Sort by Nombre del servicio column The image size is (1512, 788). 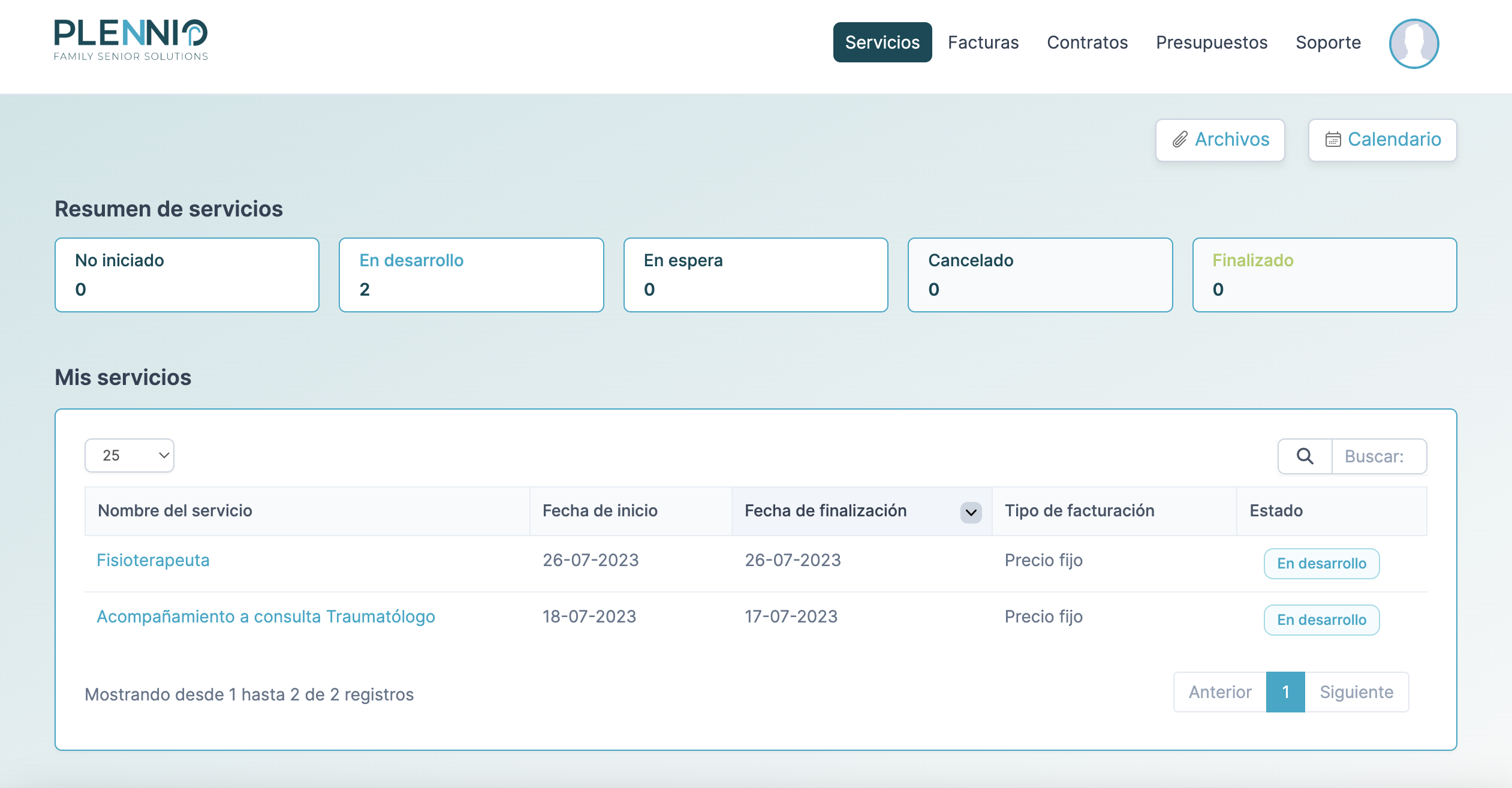[307, 511]
